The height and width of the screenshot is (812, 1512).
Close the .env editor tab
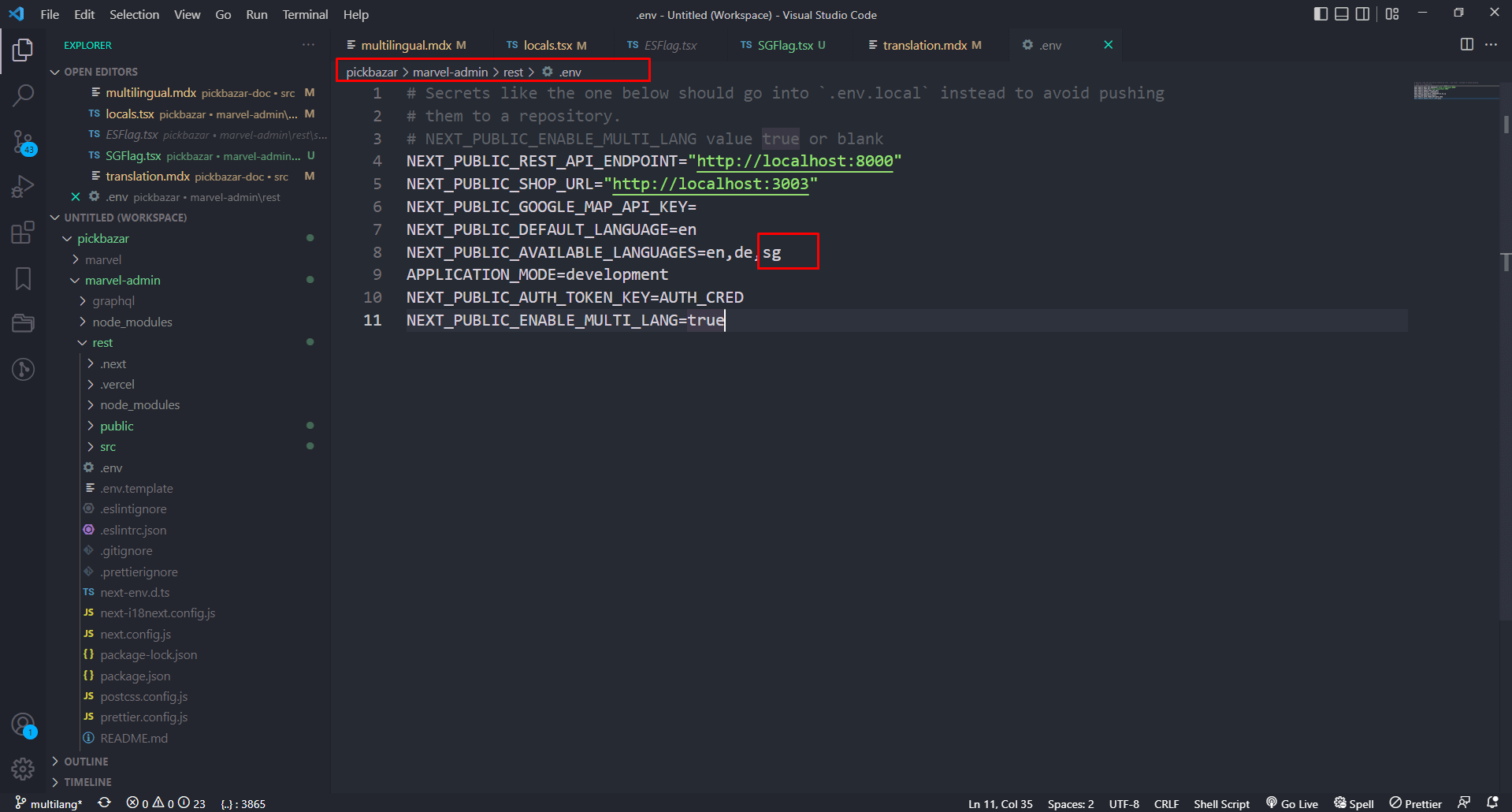pos(1108,45)
